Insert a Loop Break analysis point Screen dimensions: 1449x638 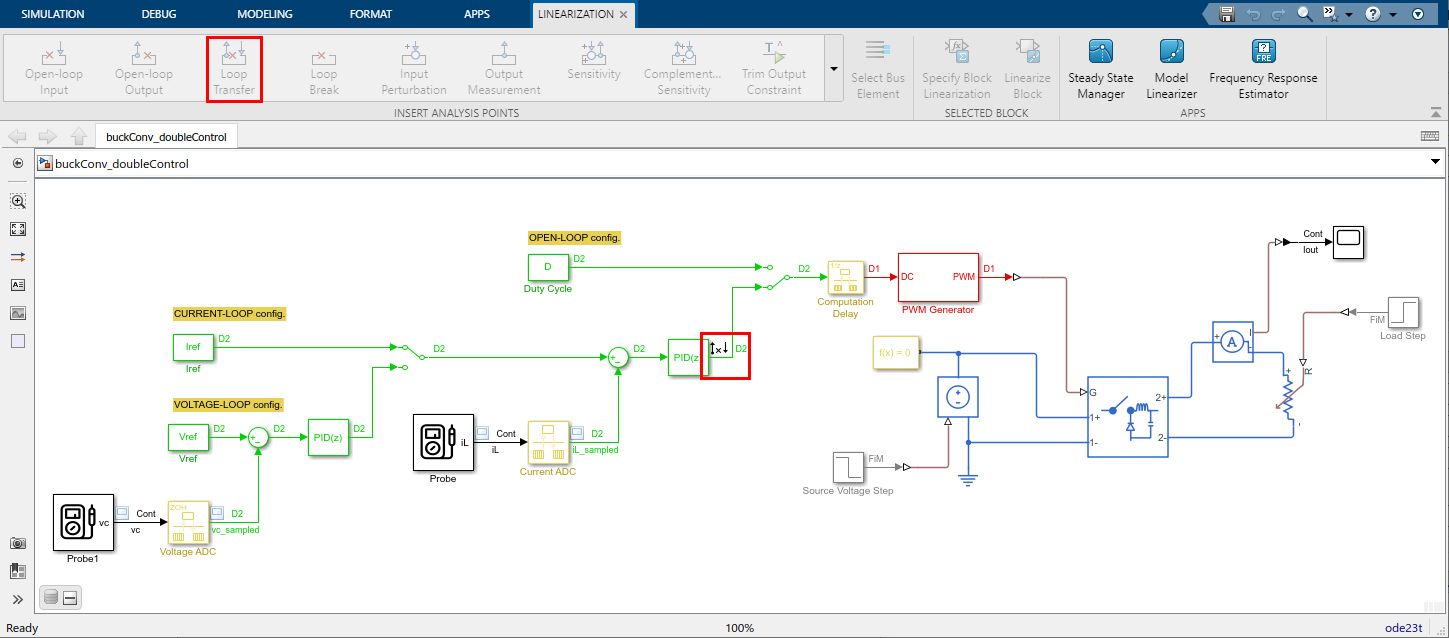pos(323,67)
